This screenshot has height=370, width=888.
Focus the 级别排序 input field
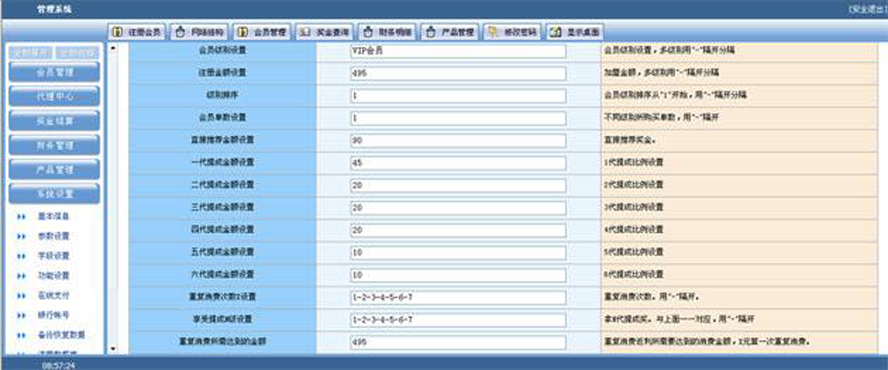pos(458,96)
